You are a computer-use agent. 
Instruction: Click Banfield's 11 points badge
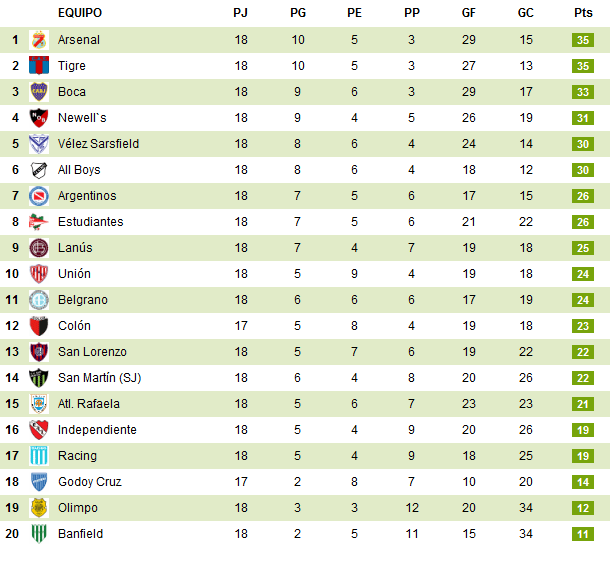[x=583, y=534]
